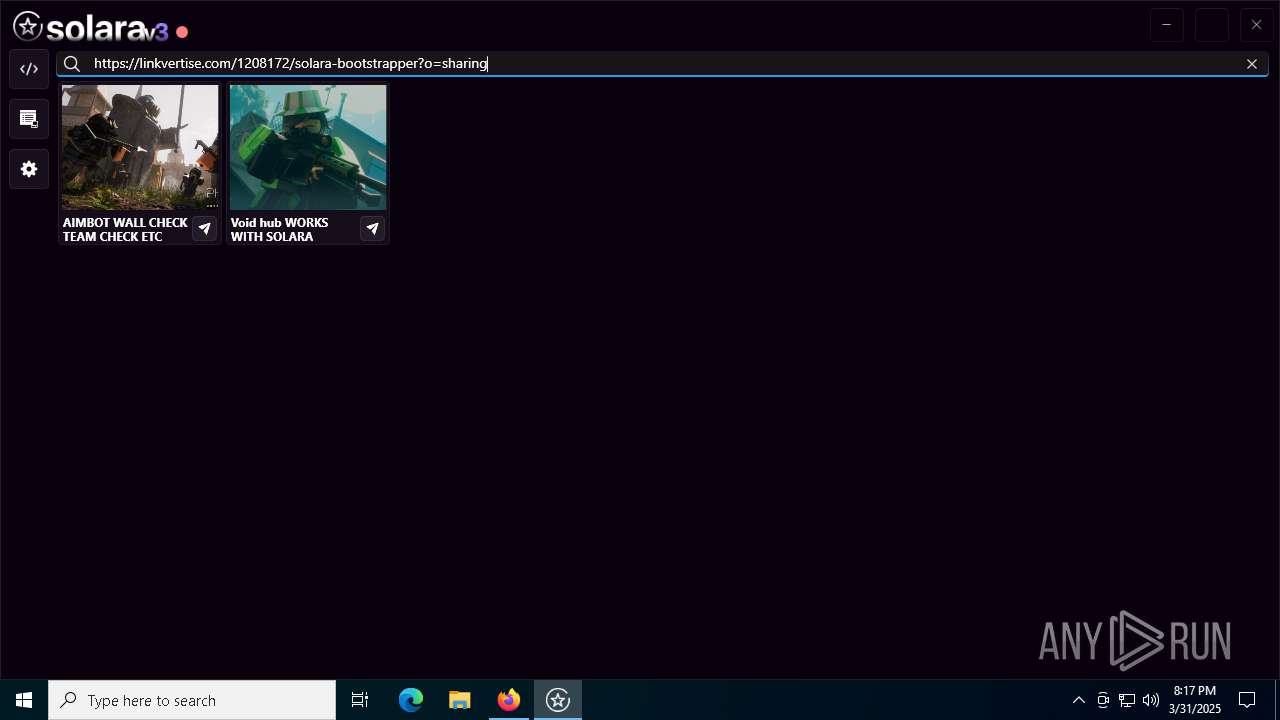Screen dimensions: 1280x720
Task: Open the script list sidebar icon
Action: point(29,119)
